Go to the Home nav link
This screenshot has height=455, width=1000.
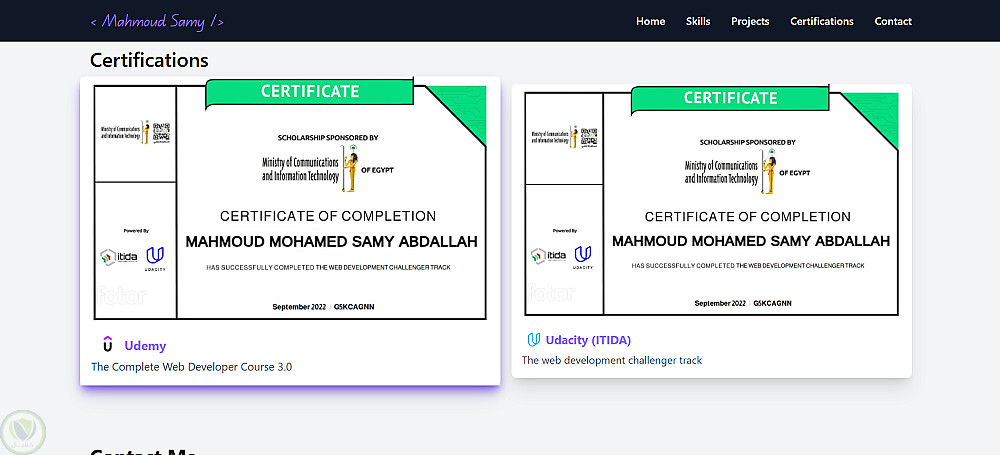[x=651, y=21]
